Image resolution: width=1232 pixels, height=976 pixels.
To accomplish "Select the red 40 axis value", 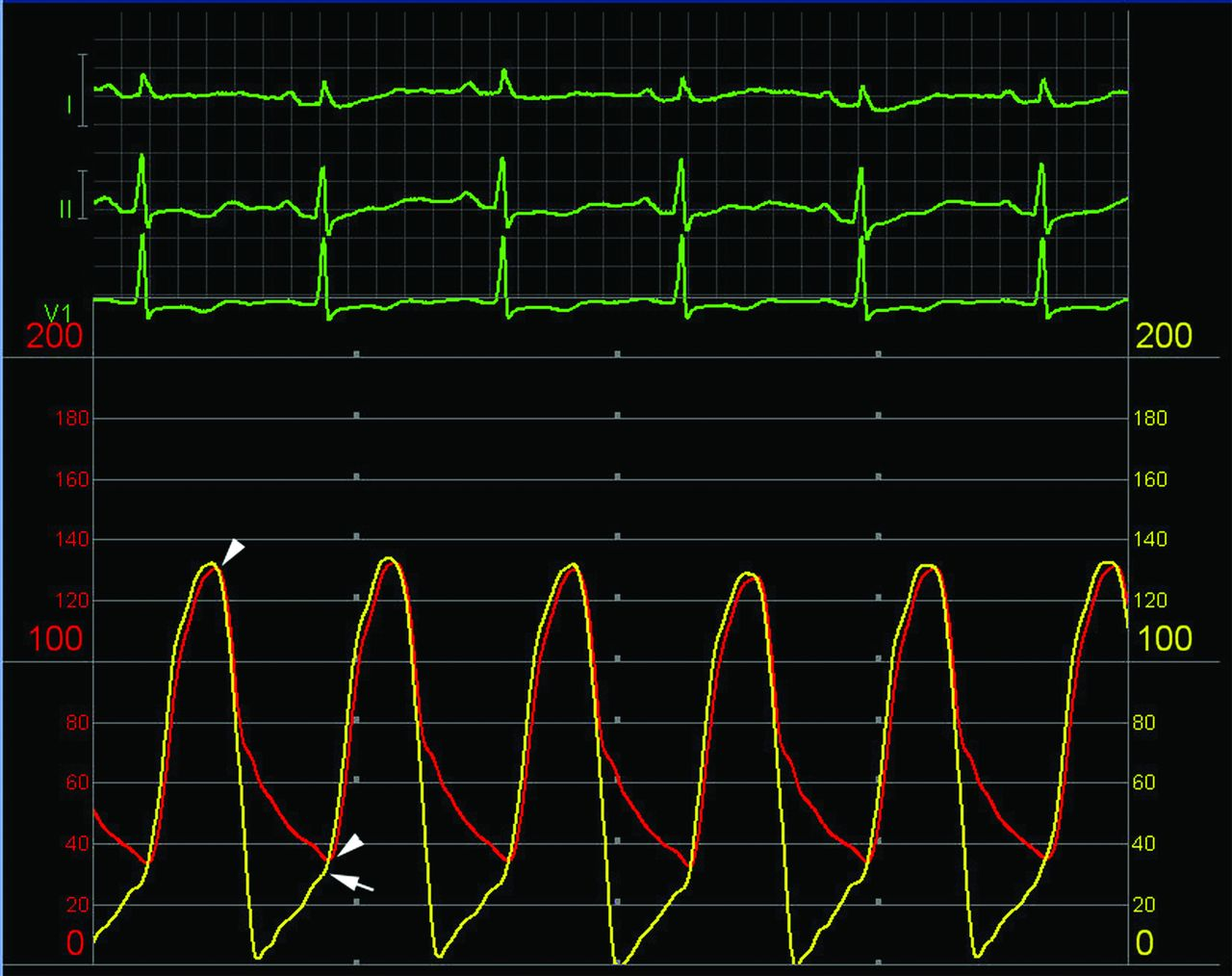I will click(x=77, y=844).
